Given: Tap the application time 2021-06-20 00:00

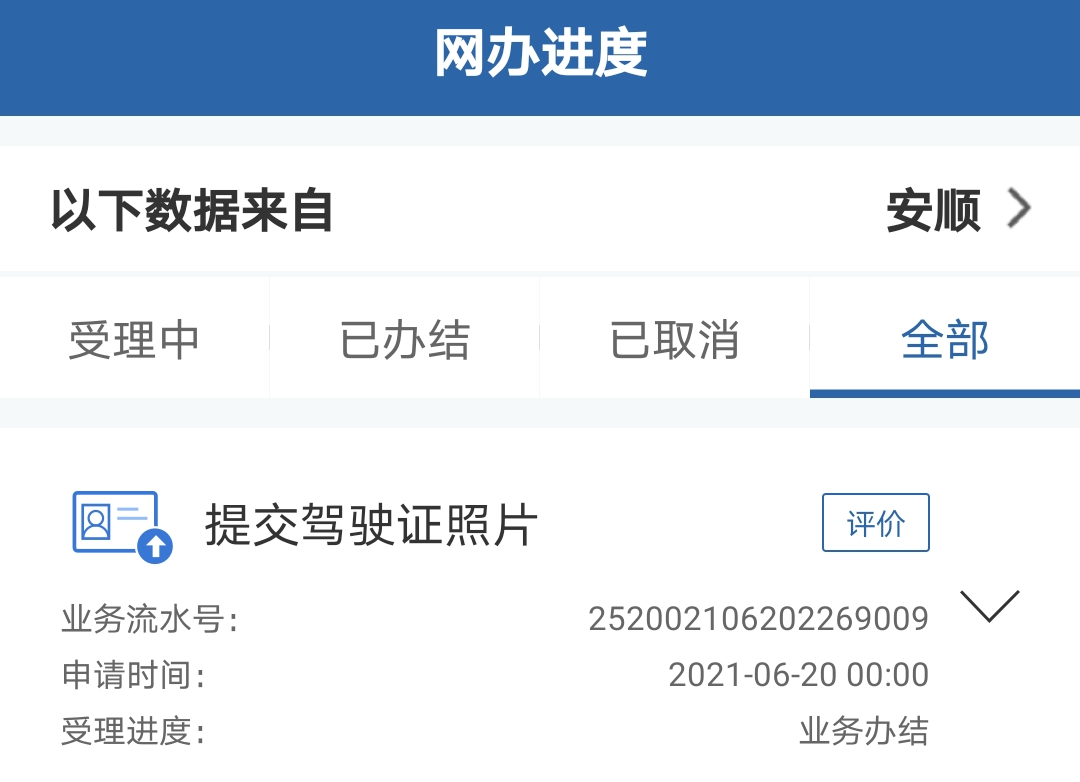Looking at the screenshot, I should click(798, 675).
